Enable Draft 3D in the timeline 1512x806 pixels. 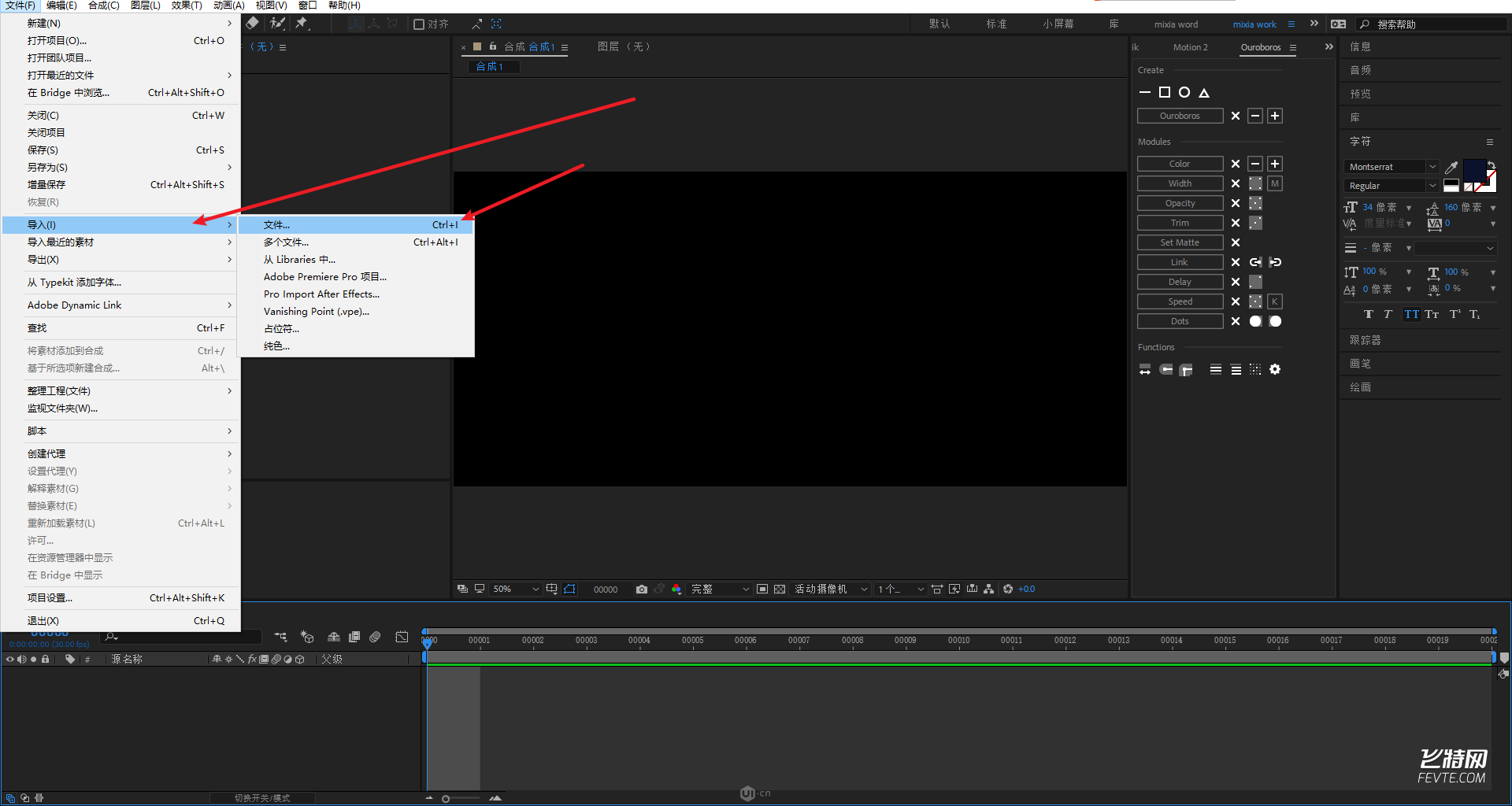[307, 637]
